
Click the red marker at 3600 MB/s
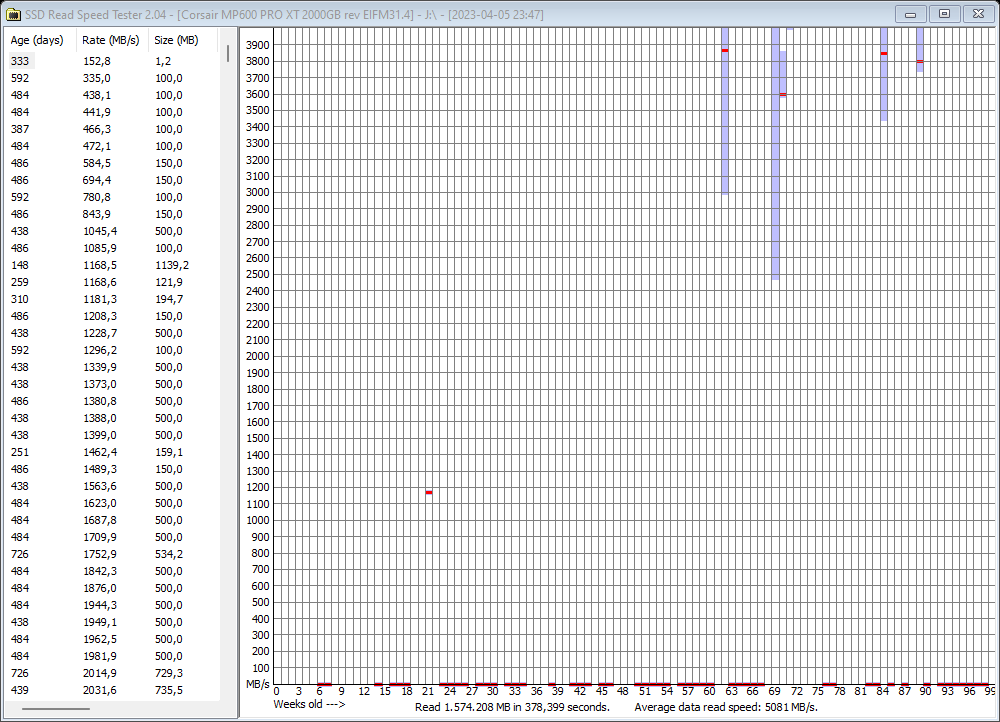[x=783, y=94]
